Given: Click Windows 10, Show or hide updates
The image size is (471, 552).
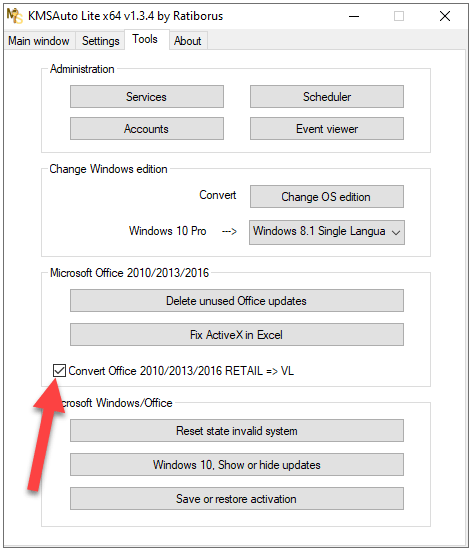Looking at the screenshot, I should click(x=237, y=464).
